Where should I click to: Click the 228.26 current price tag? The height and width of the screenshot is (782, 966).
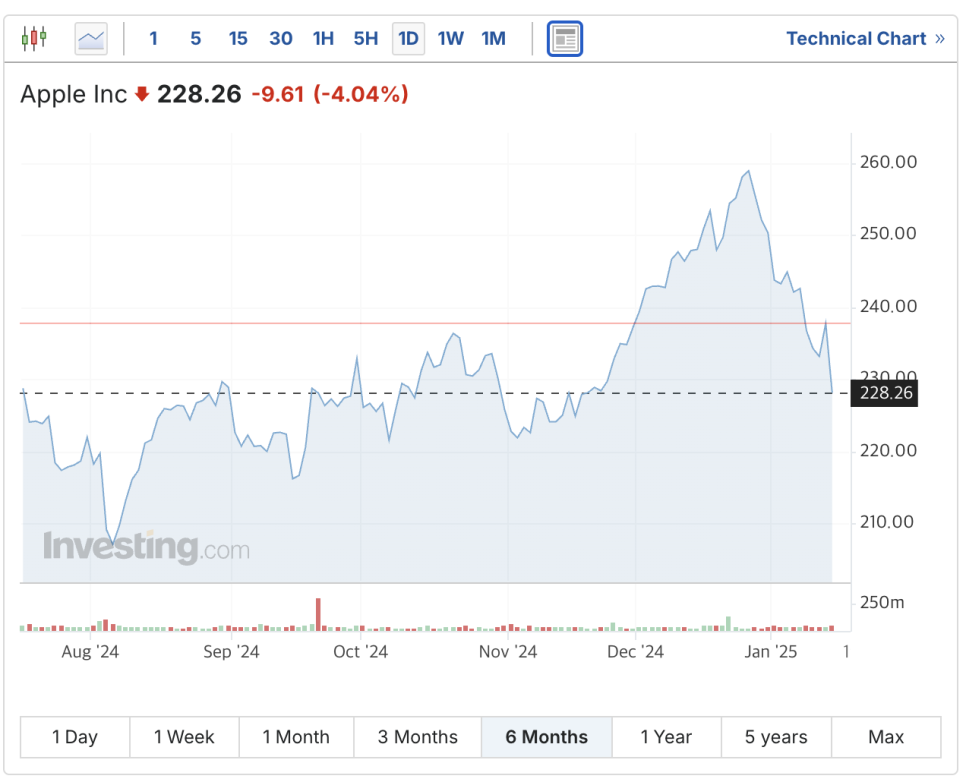[884, 393]
